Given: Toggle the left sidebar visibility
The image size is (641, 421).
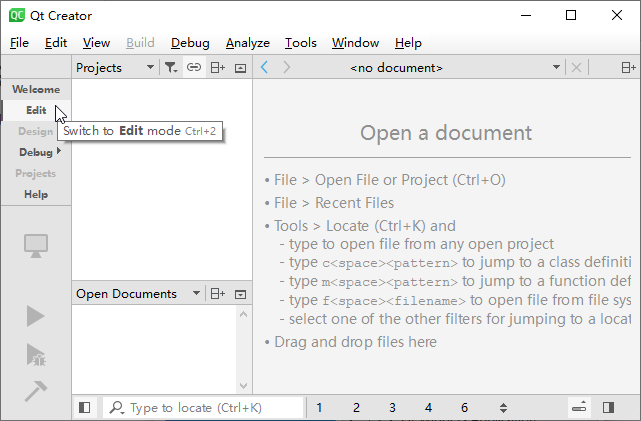Looking at the screenshot, I should click(85, 408).
